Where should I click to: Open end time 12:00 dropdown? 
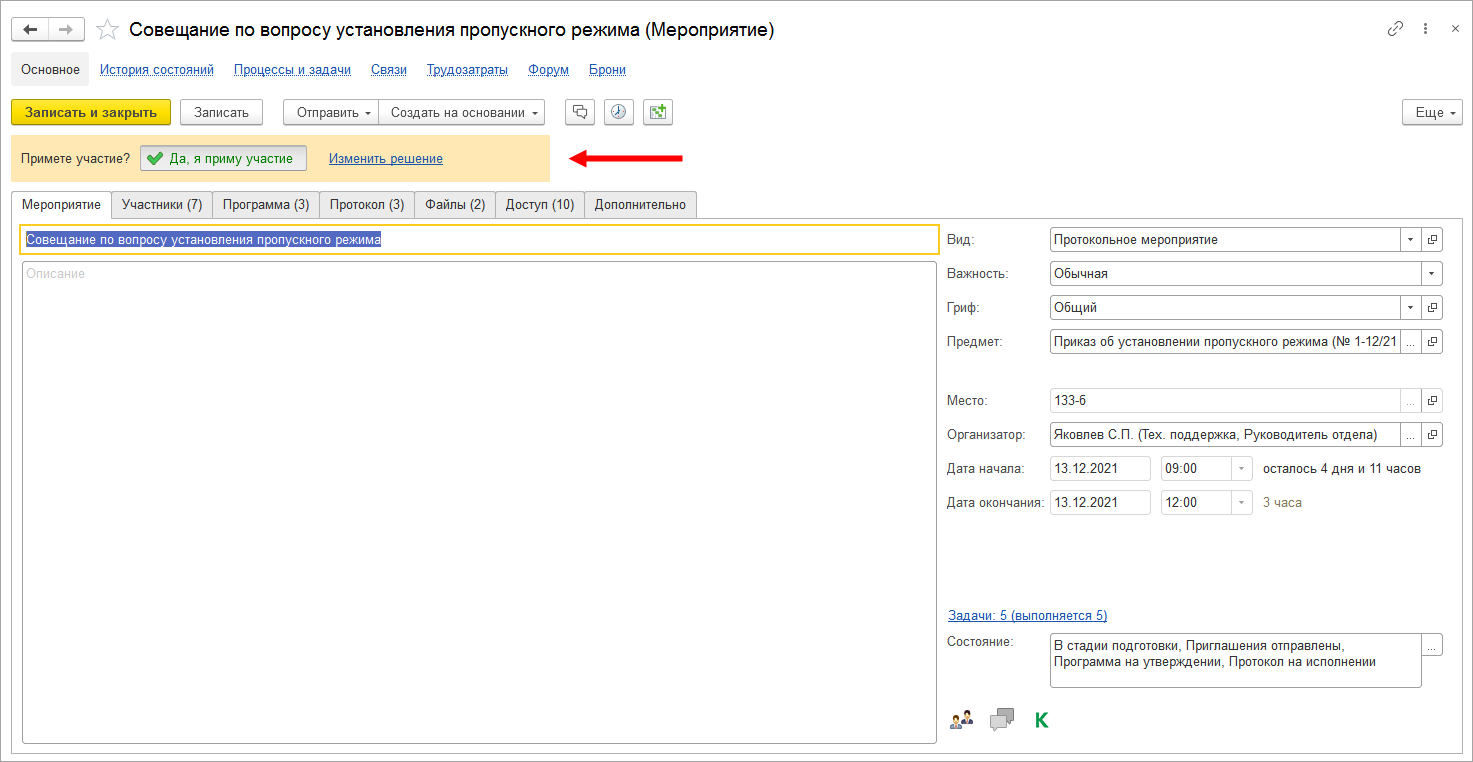pyautogui.click(x=1241, y=503)
